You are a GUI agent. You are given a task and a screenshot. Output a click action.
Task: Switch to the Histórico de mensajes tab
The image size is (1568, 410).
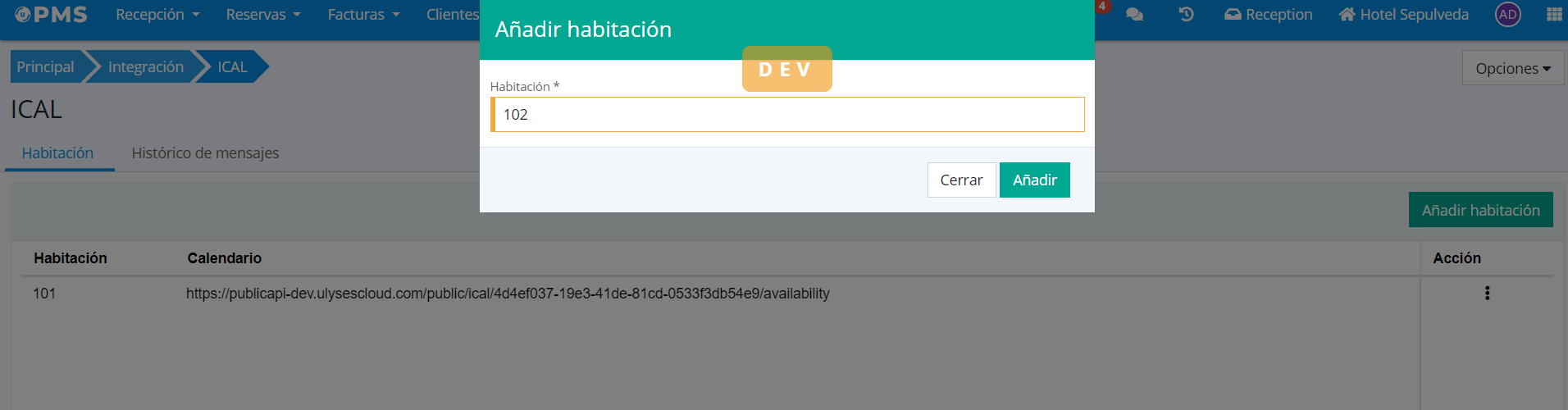[x=205, y=153]
